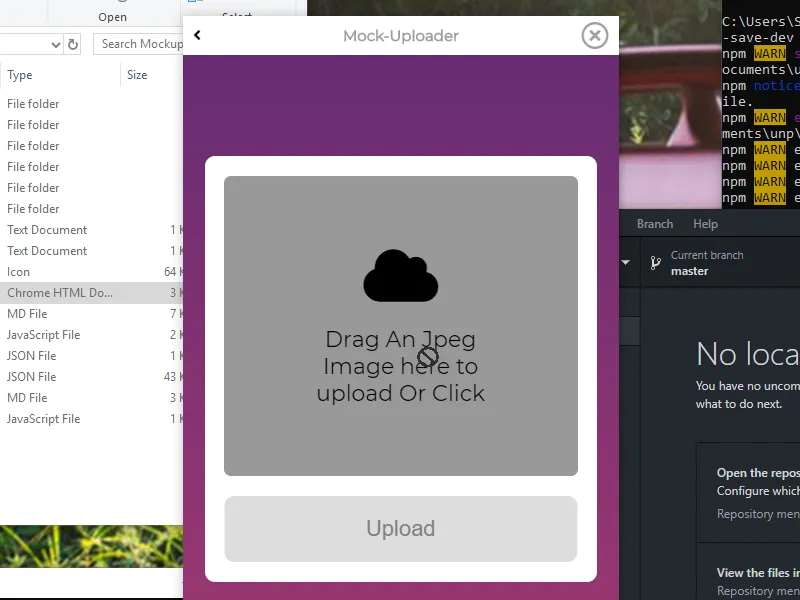Click the 'Open the repos...' suggestion text in GitHub Desktop

point(758,473)
